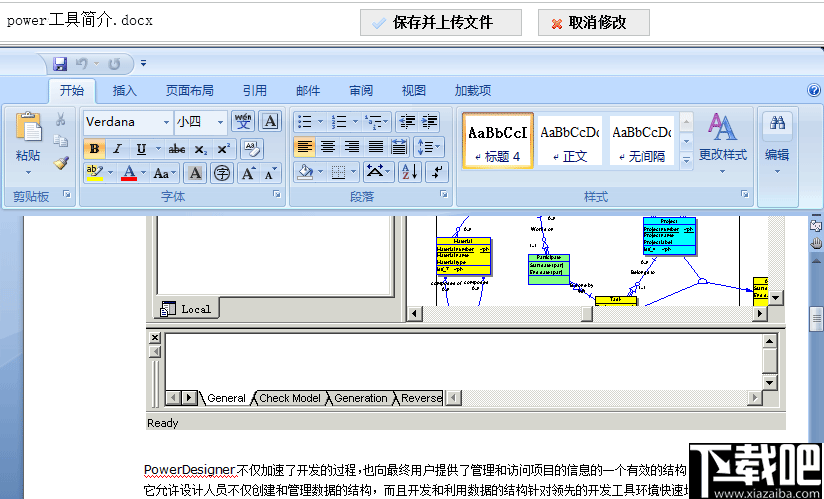Toggle Underline formatting
The image size is (824, 499).
click(141, 149)
